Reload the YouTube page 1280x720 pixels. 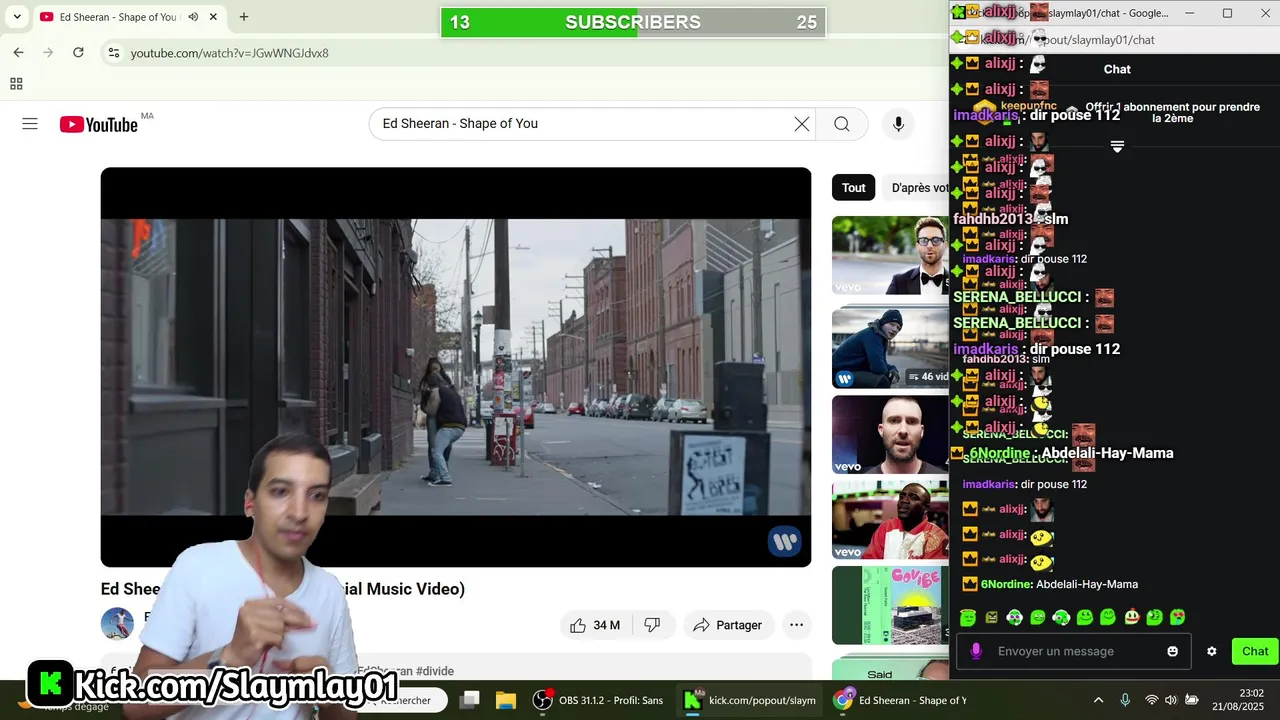point(78,53)
